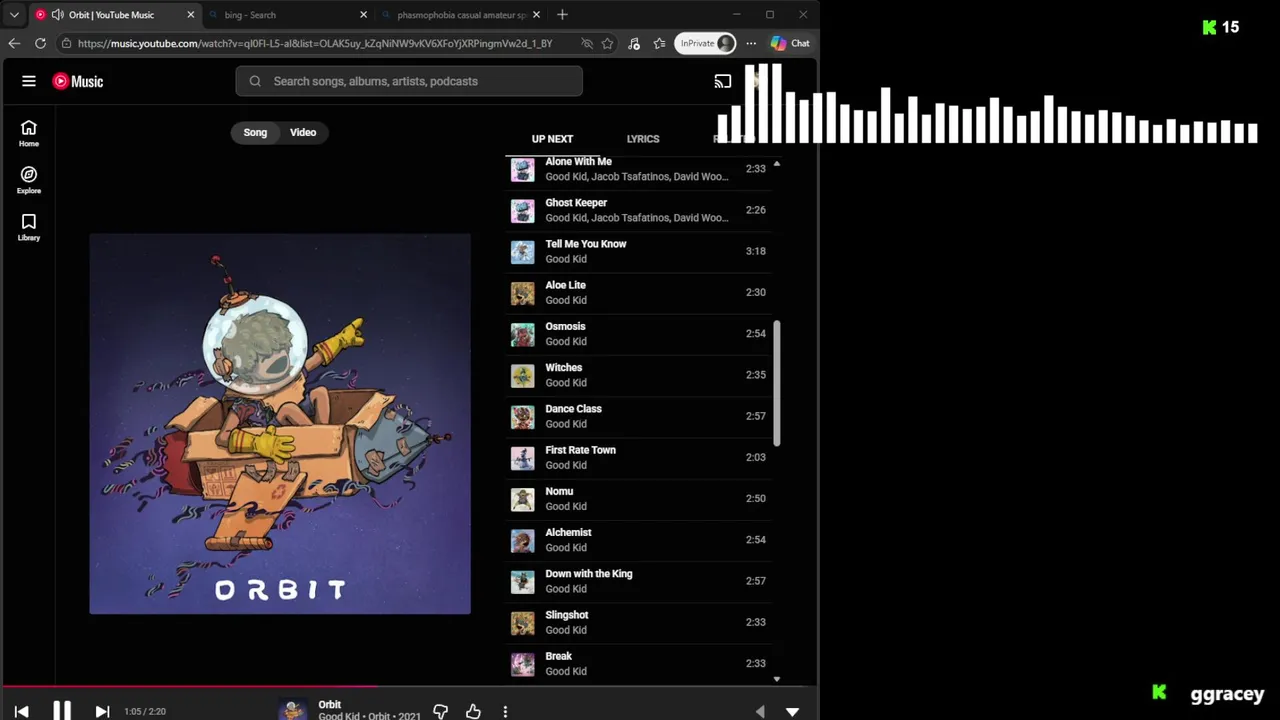Click the Search songs, albums, artists field
This screenshot has height=720, width=1280.
[x=409, y=81]
